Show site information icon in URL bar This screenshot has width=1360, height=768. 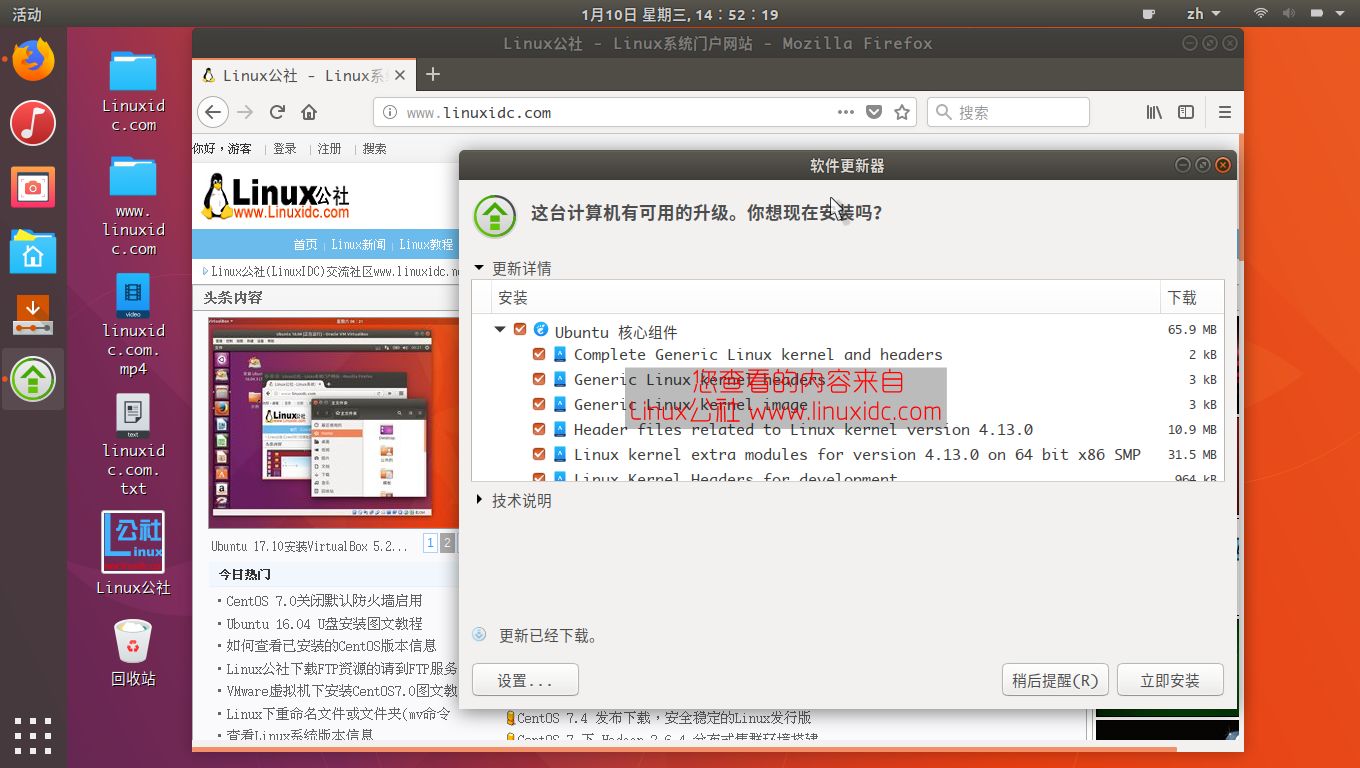[390, 112]
